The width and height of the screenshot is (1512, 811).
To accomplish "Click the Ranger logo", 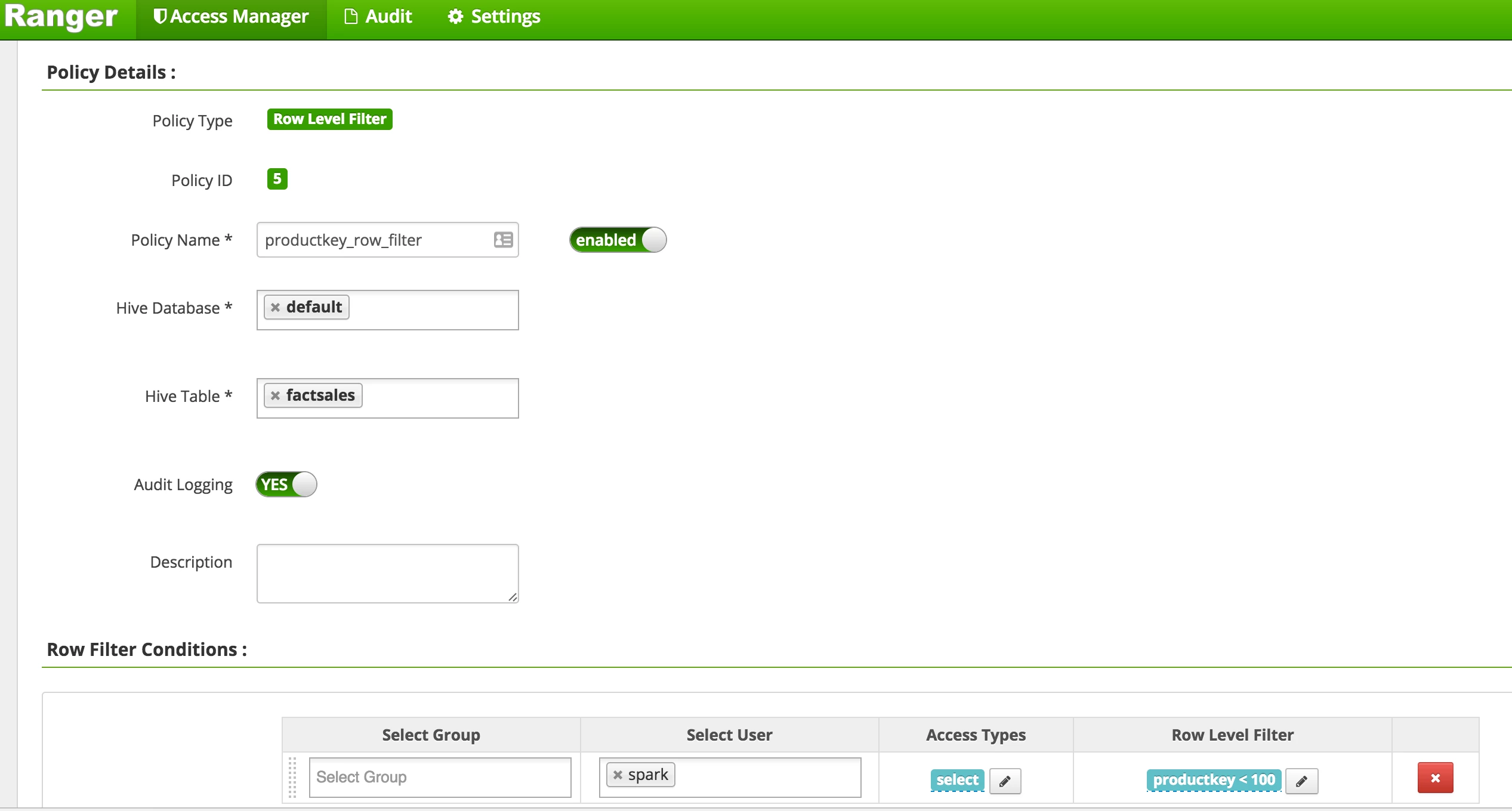I will point(61,17).
